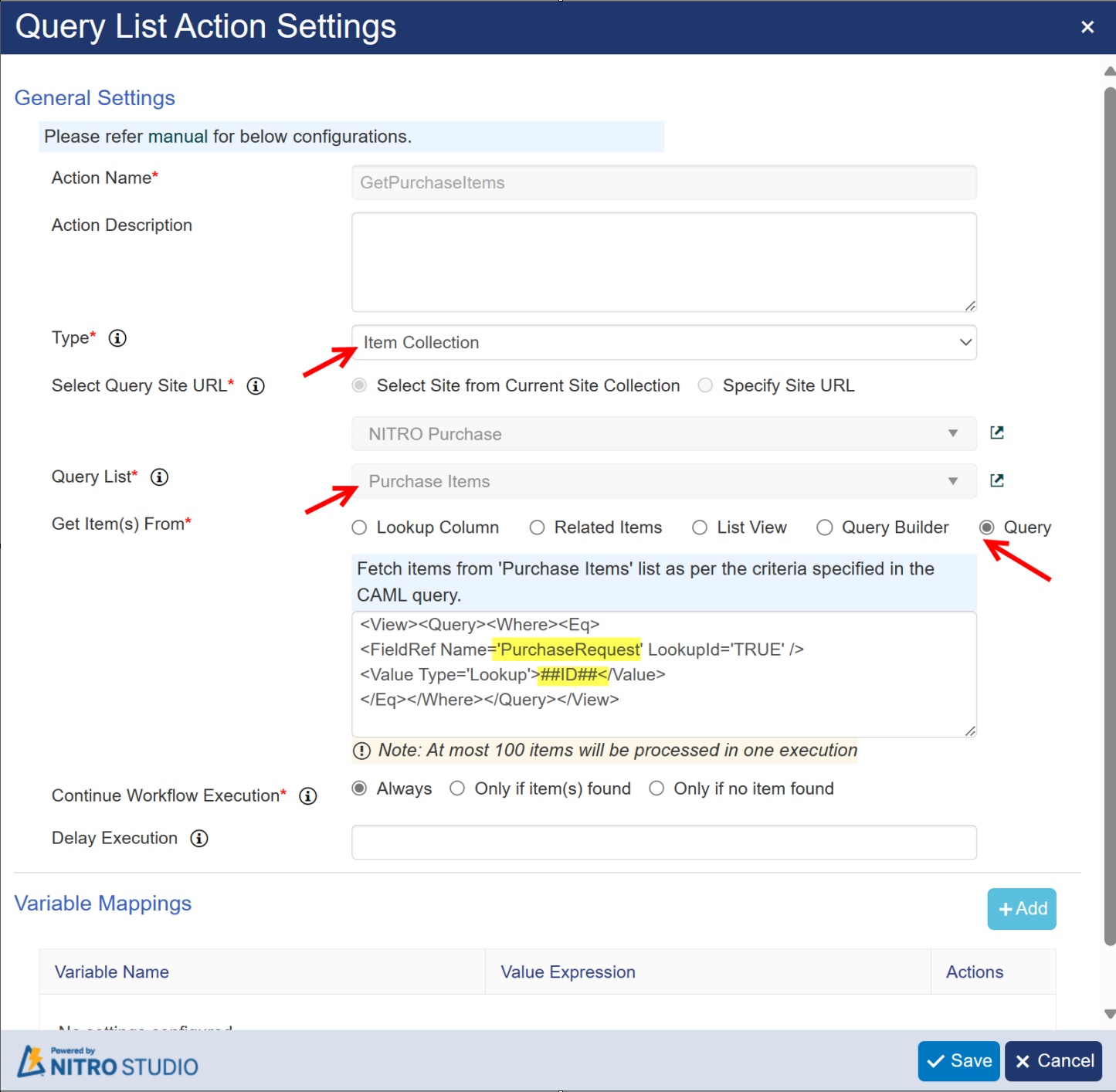Click the resize handle of Action Description box
The image size is (1116, 1092).
coord(970,306)
